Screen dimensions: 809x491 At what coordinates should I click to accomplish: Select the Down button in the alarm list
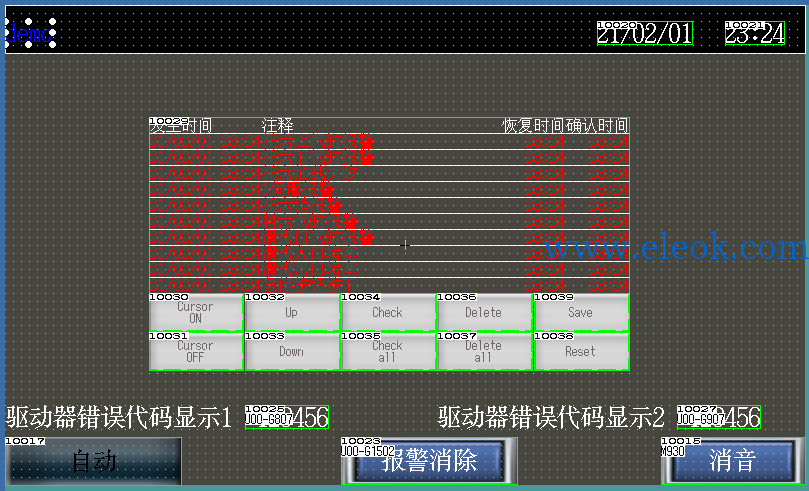click(292, 352)
